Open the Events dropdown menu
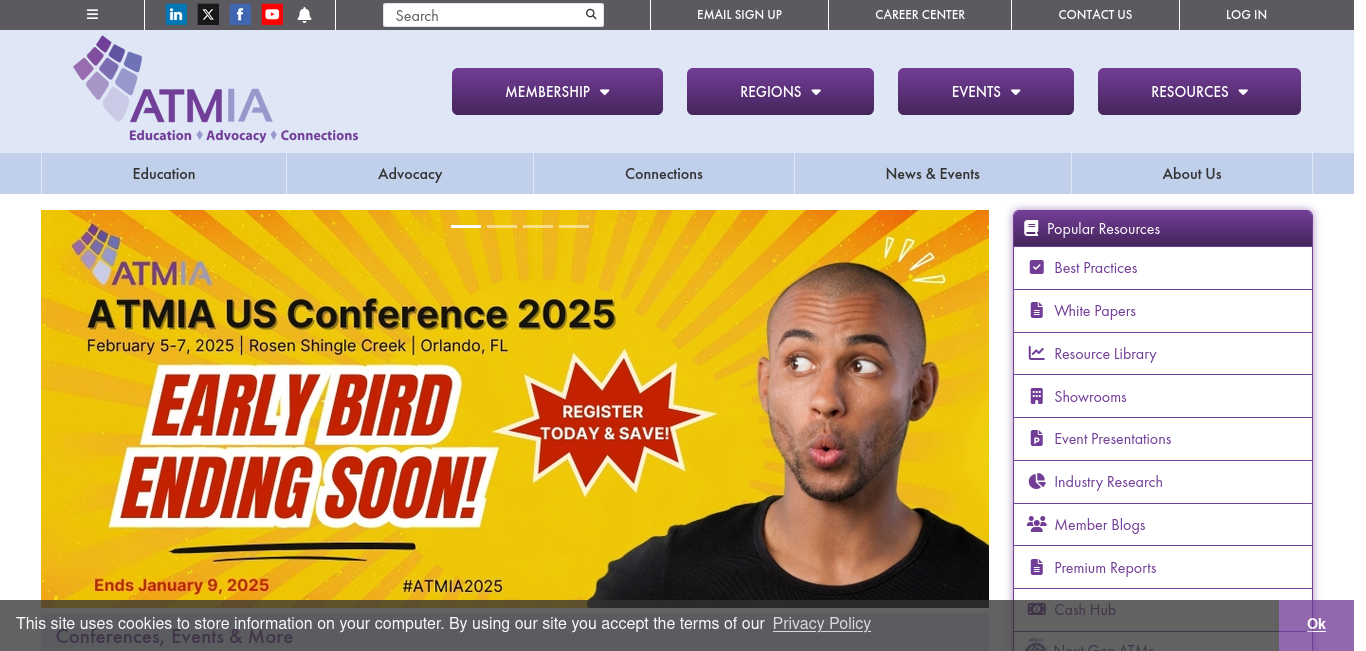Image resolution: width=1366 pixels, height=651 pixels. [986, 91]
